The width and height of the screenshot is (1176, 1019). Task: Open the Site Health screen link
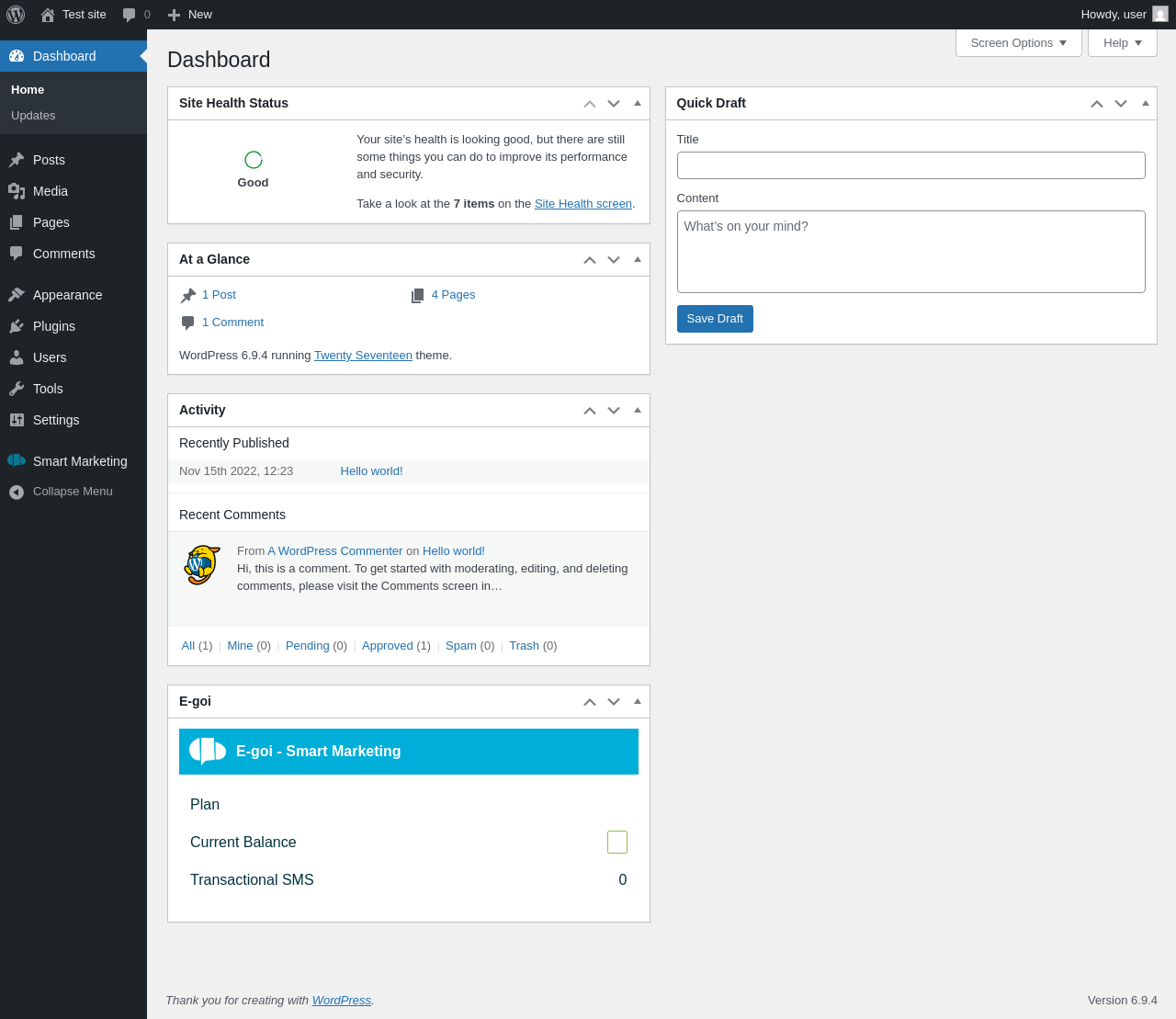click(x=583, y=204)
